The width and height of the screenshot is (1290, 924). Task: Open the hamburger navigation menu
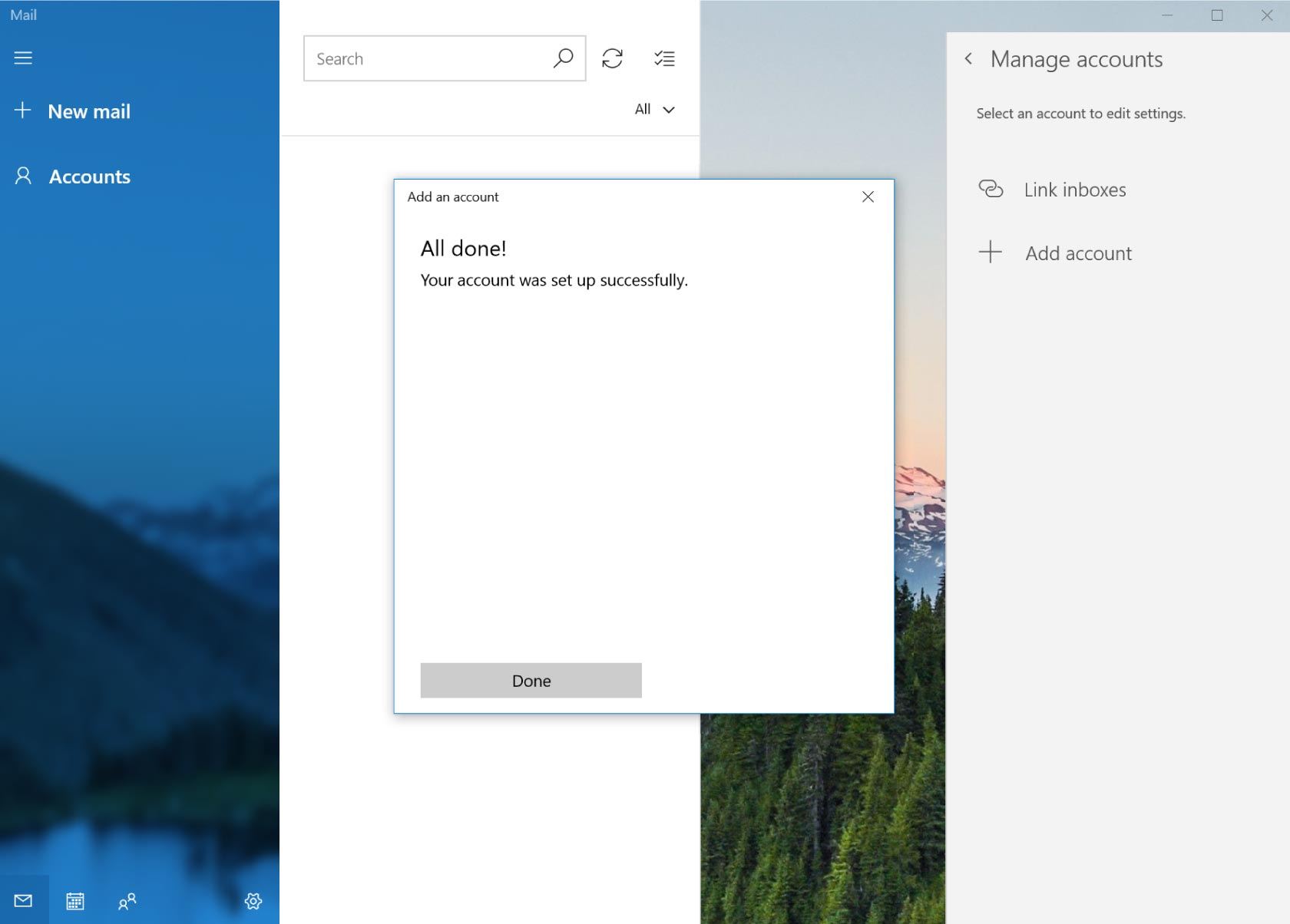coord(23,58)
